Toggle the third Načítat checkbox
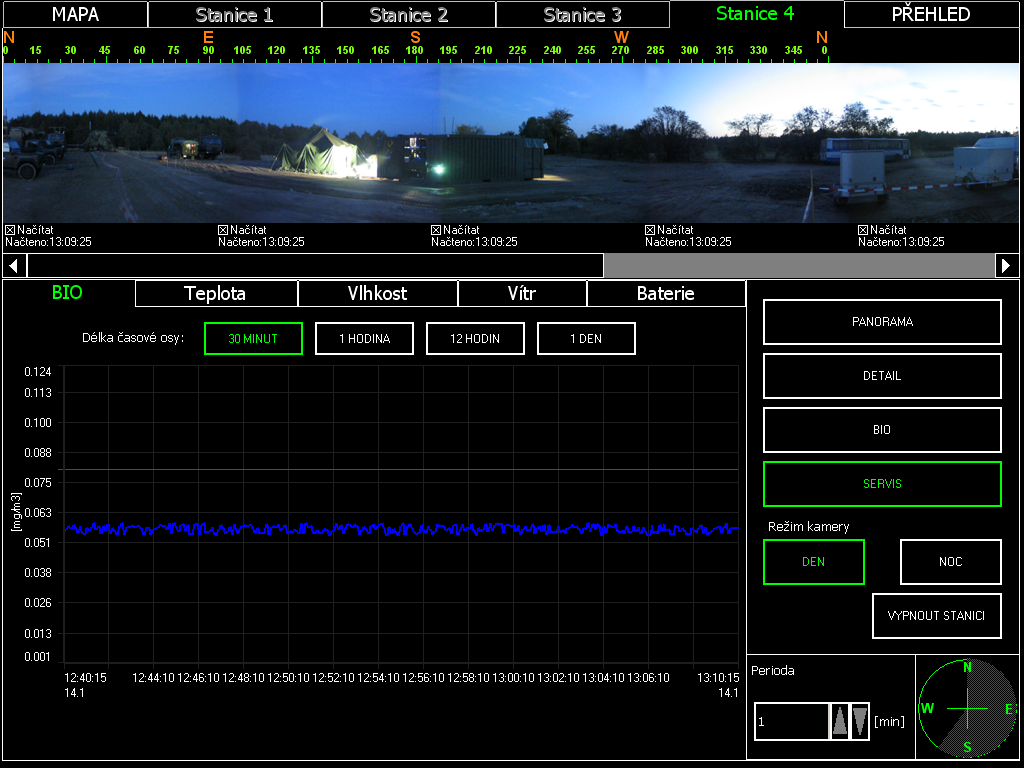The height and width of the screenshot is (768, 1024). [437, 230]
